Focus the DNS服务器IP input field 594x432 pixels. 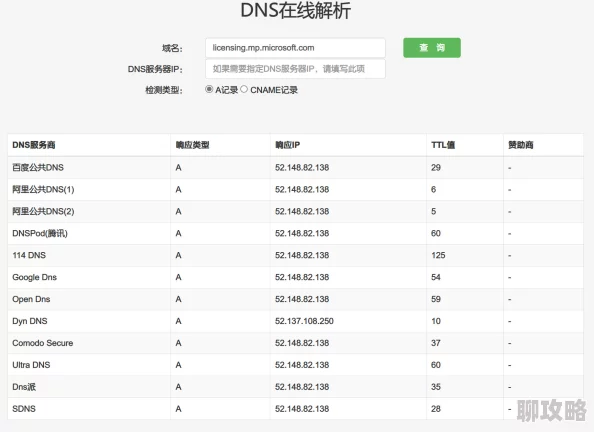pyautogui.click(x=295, y=69)
